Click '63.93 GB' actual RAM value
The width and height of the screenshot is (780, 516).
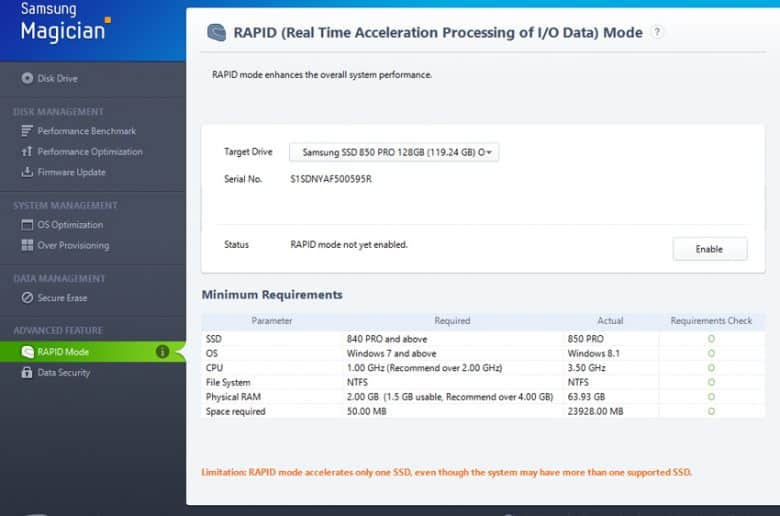(586, 397)
